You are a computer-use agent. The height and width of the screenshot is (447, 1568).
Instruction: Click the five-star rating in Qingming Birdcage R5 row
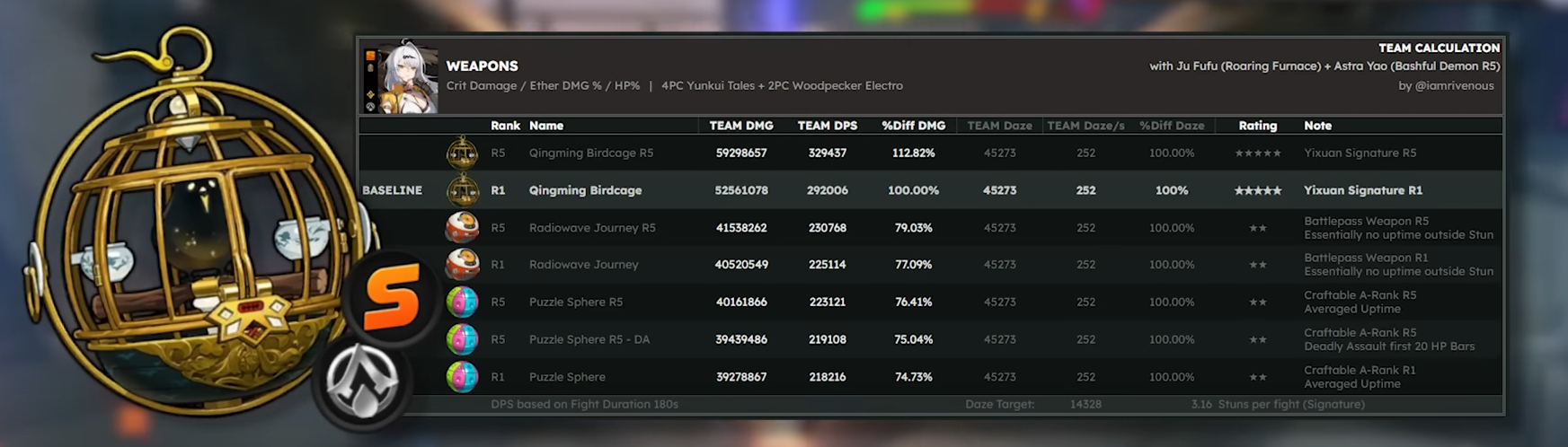coord(1257,153)
